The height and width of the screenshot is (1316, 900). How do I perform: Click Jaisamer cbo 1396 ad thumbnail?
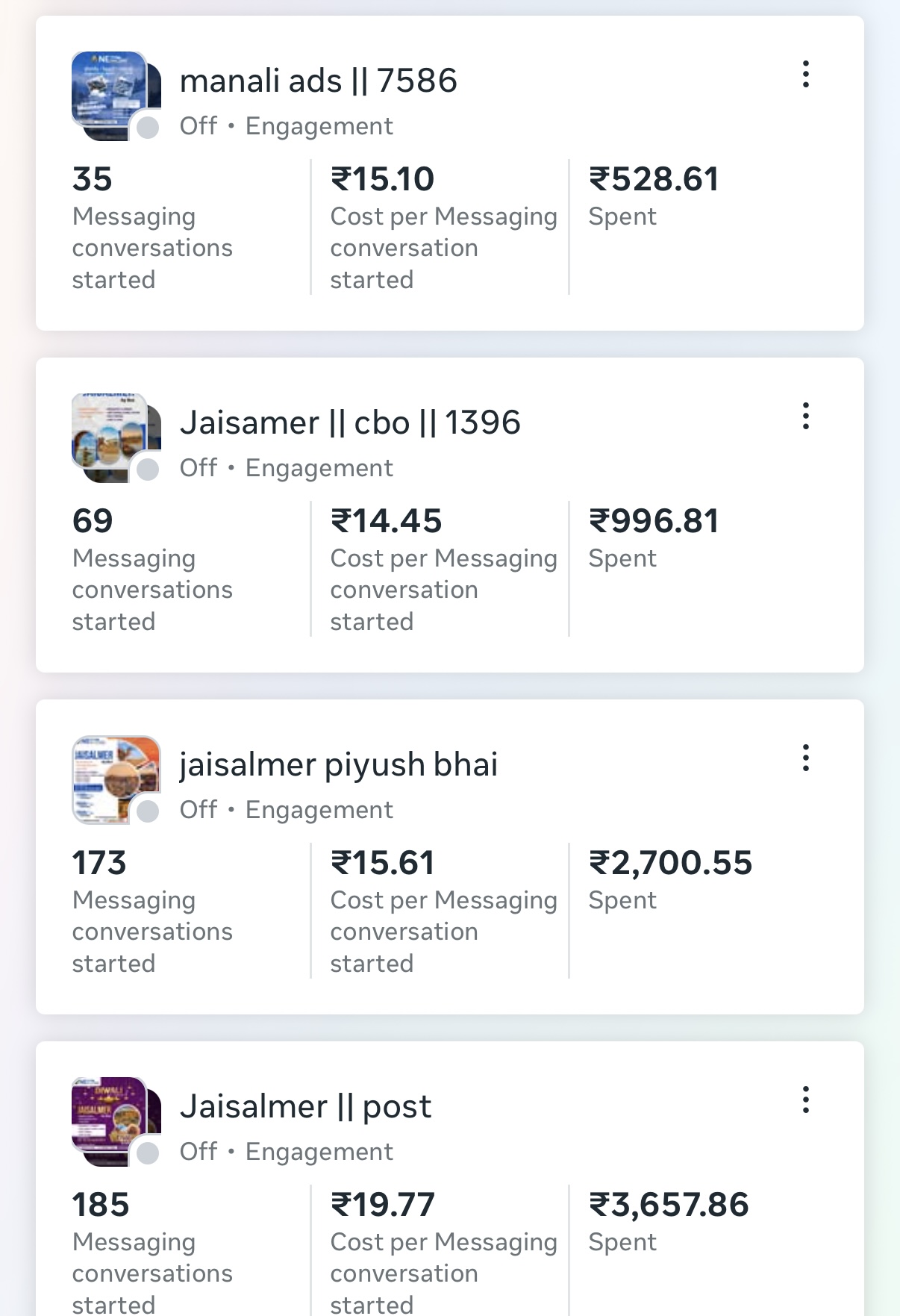112,435
